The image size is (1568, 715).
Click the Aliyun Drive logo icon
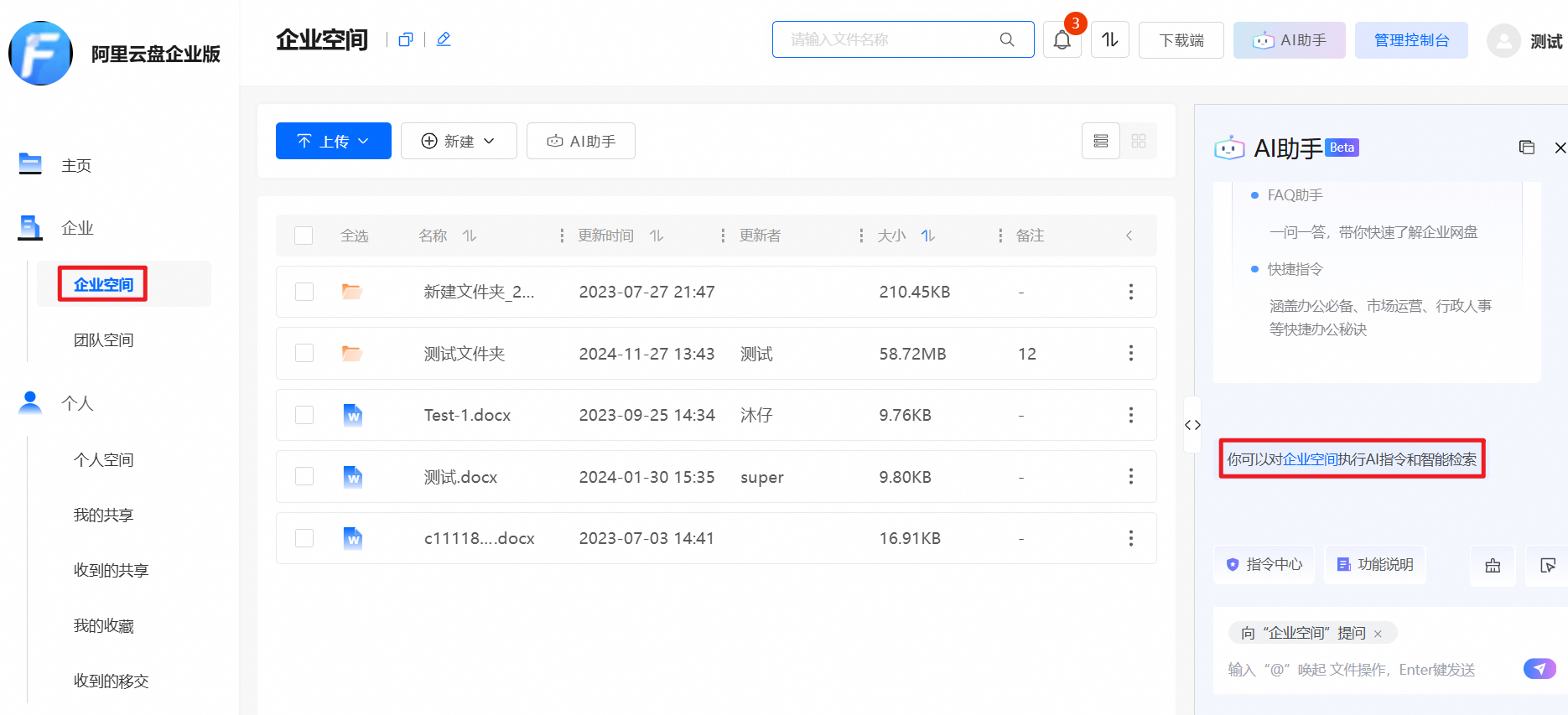coord(40,54)
